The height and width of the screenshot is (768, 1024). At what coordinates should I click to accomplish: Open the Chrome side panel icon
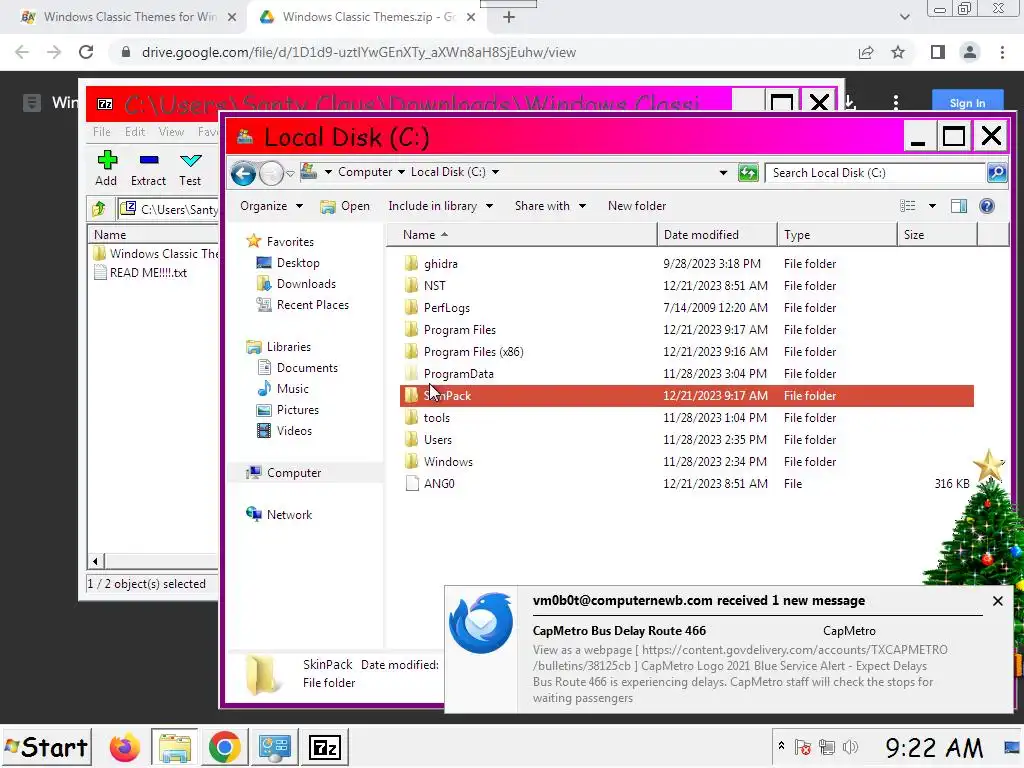[938, 52]
